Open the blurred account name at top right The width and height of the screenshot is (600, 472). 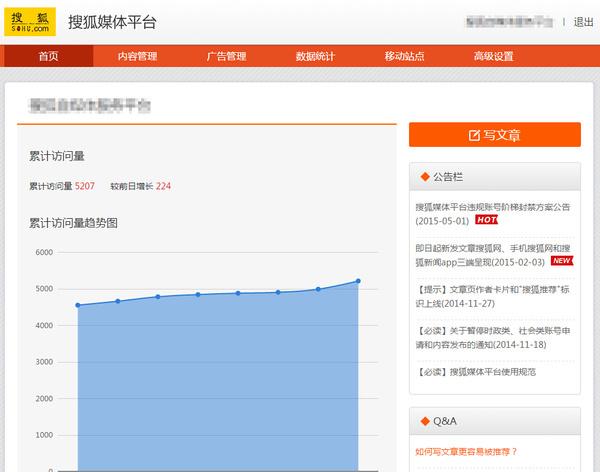pos(509,22)
